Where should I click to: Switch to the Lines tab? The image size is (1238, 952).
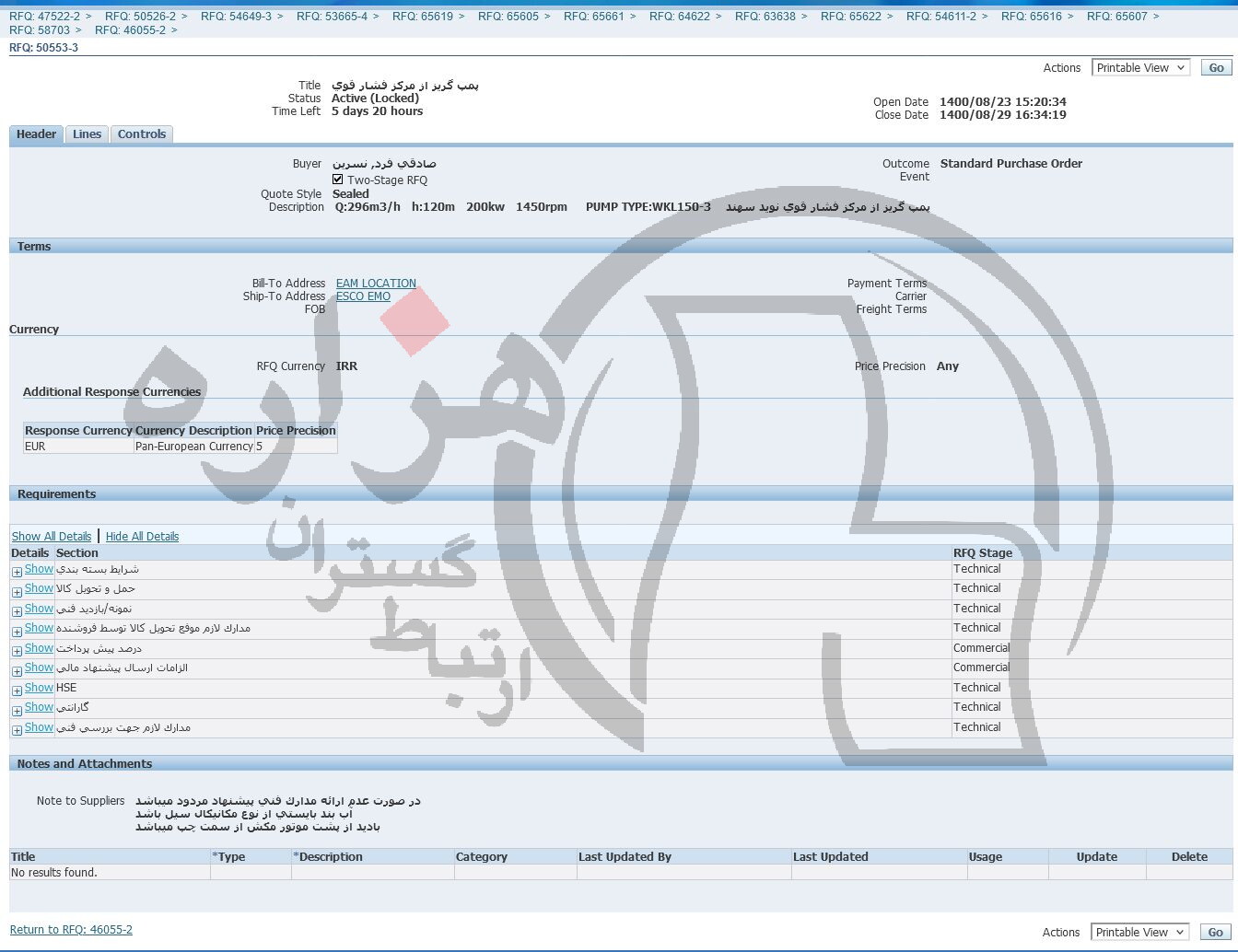click(x=87, y=134)
